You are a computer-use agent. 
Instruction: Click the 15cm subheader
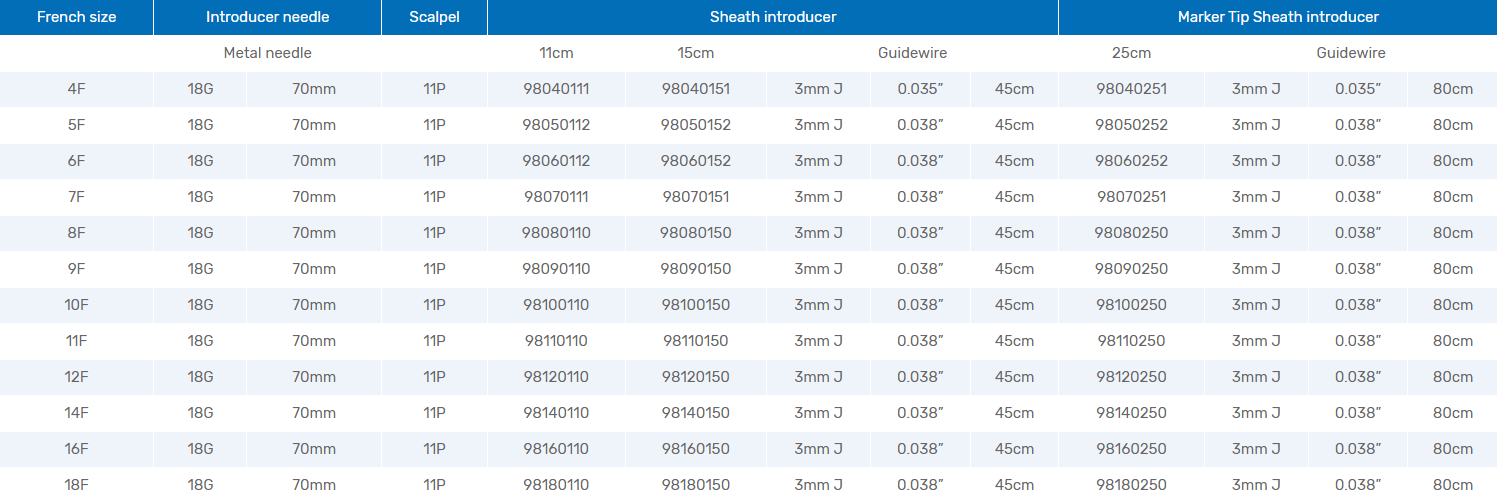pos(696,53)
